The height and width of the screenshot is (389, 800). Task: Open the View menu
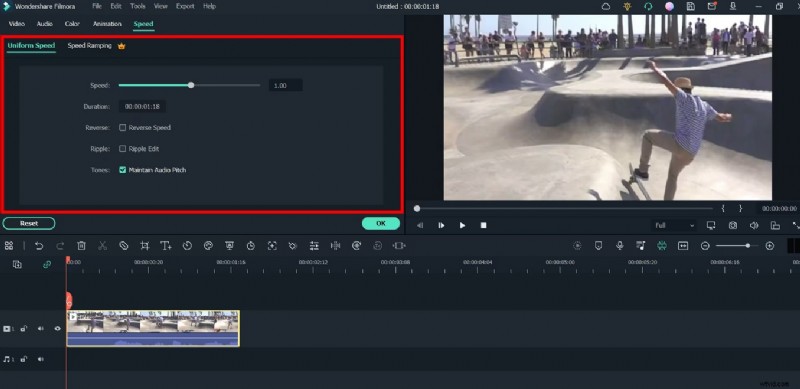[x=161, y=6]
